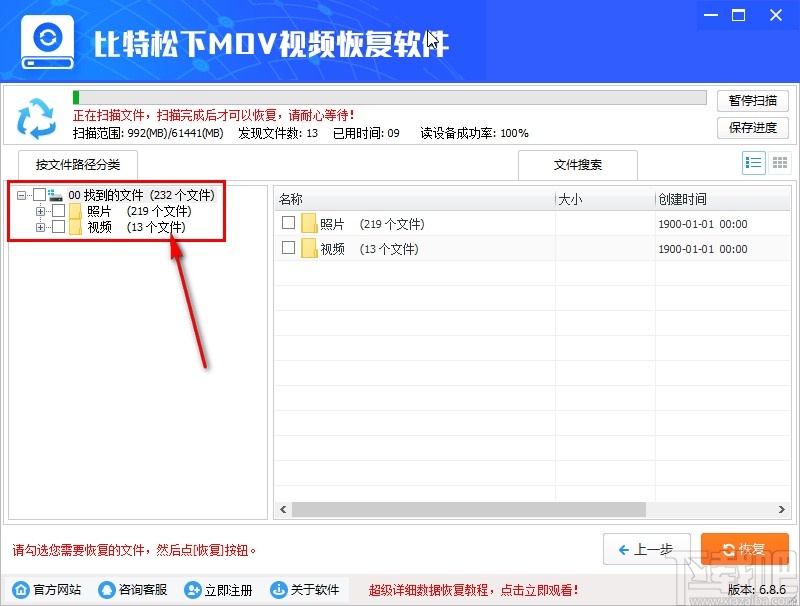
Task: Open the 超级详细数据恢复教程 tutorial link
Action: tap(473, 590)
